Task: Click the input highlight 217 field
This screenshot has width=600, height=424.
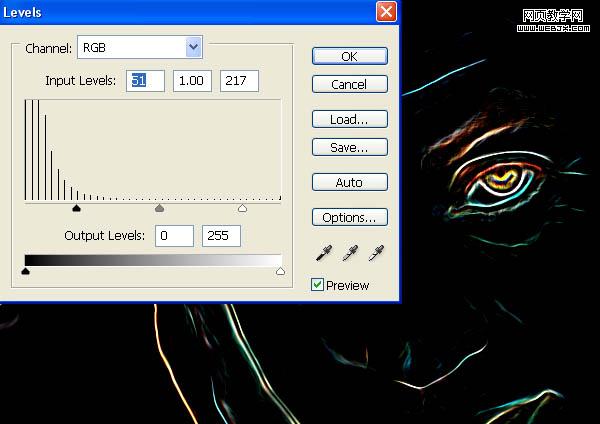Action: click(239, 80)
